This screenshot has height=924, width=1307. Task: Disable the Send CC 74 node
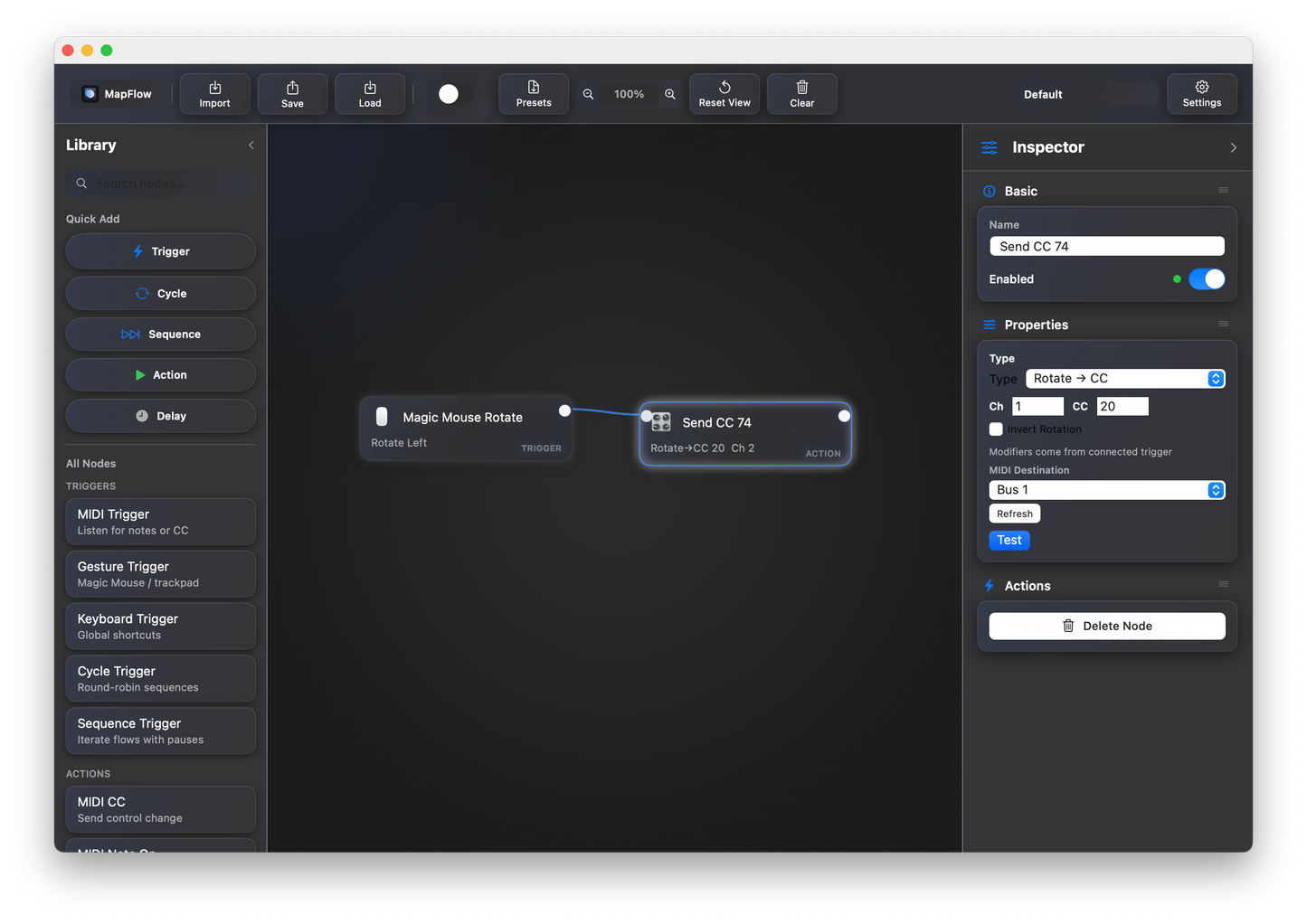pos(1207,278)
